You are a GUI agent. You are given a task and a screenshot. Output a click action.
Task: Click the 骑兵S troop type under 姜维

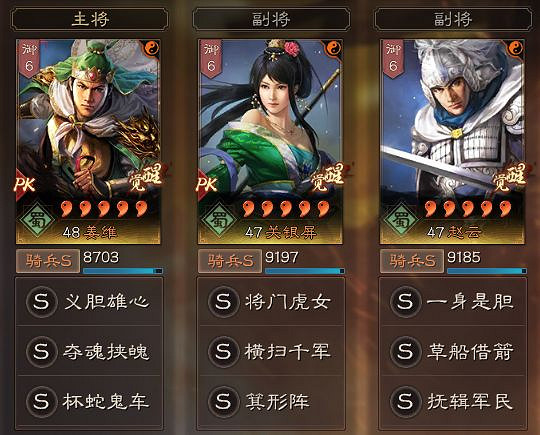[48, 261]
